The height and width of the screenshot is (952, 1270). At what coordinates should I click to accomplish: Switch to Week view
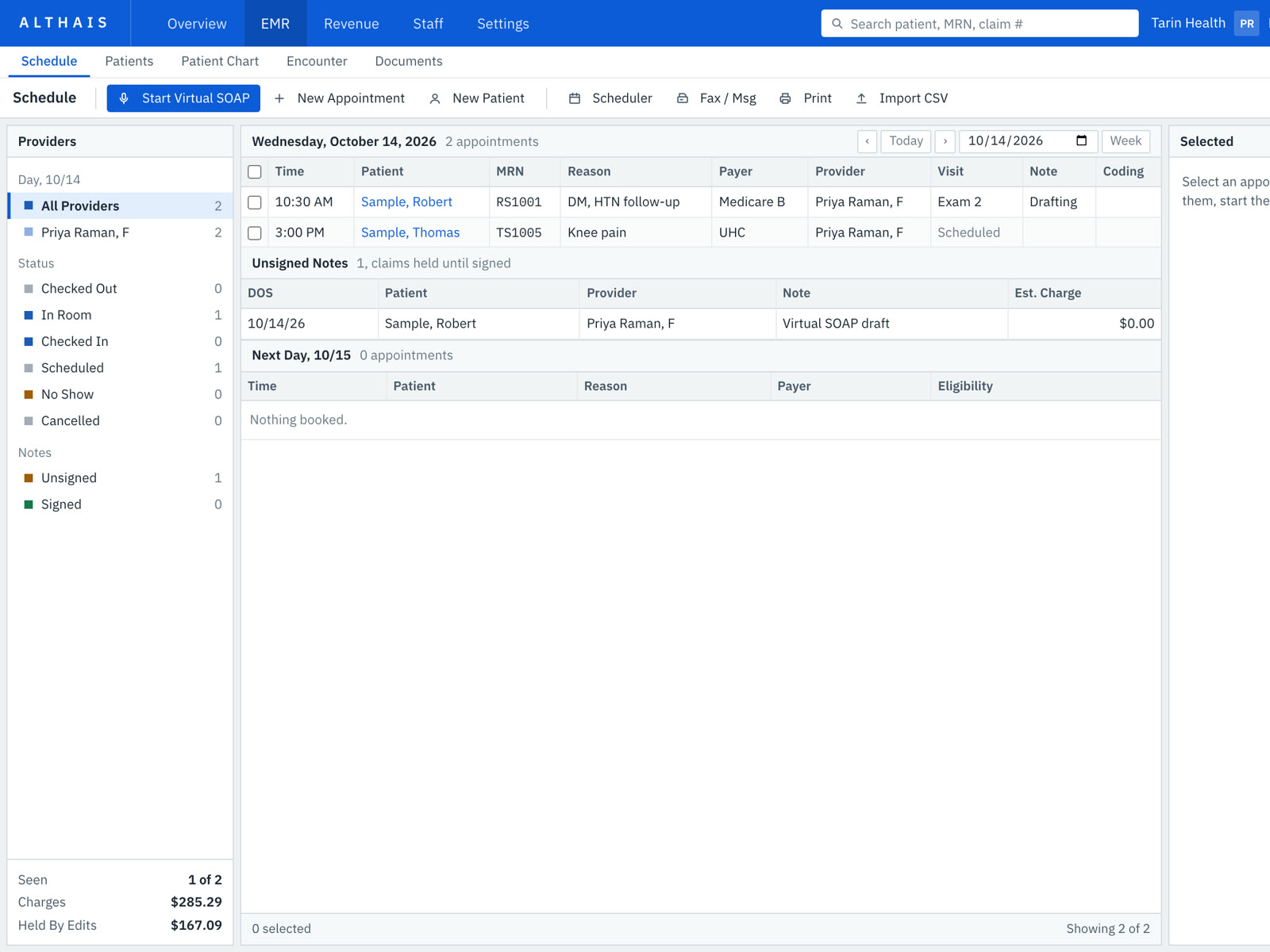click(1126, 141)
